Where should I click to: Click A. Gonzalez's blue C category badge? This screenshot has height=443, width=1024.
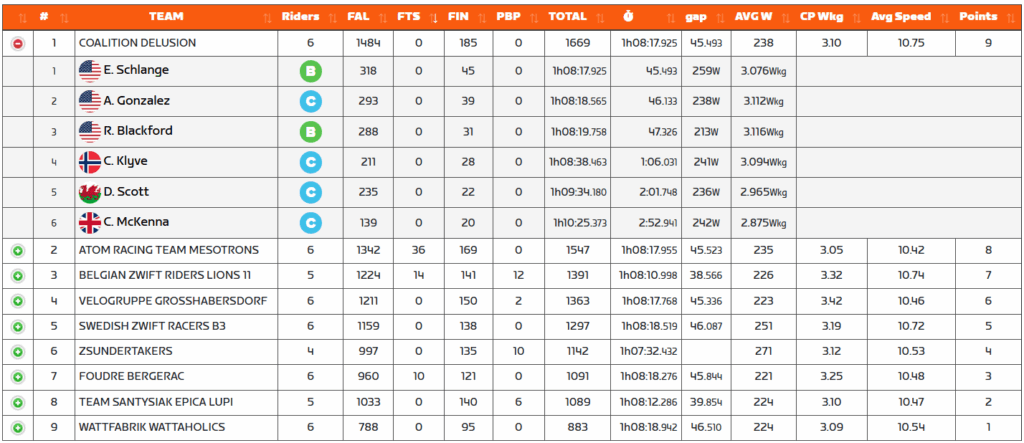point(310,101)
